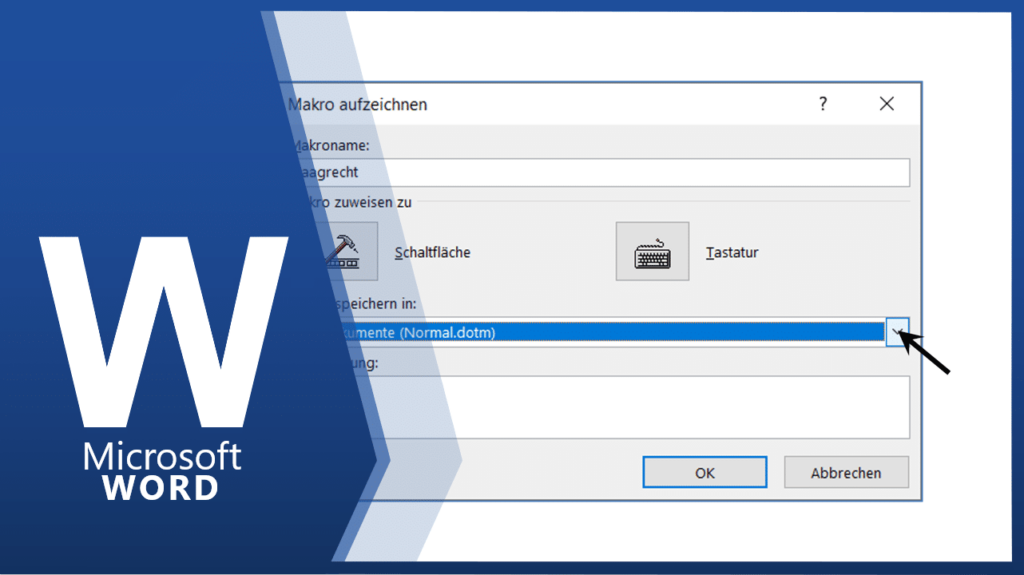The height and width of the screenshot is (575, 1024).
Task: Click the Tastatur keyboard icon button
Action: point(652,252)
